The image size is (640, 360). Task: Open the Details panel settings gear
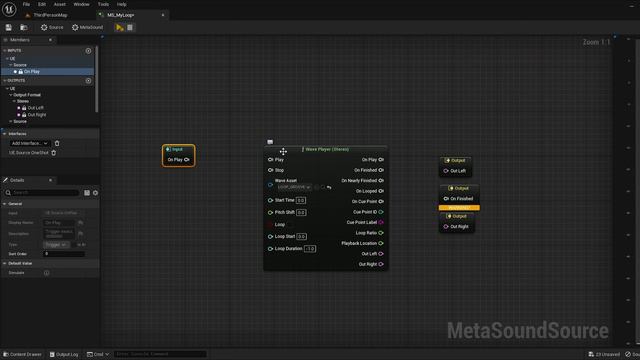pyautogui.click(x=95, y=193)
